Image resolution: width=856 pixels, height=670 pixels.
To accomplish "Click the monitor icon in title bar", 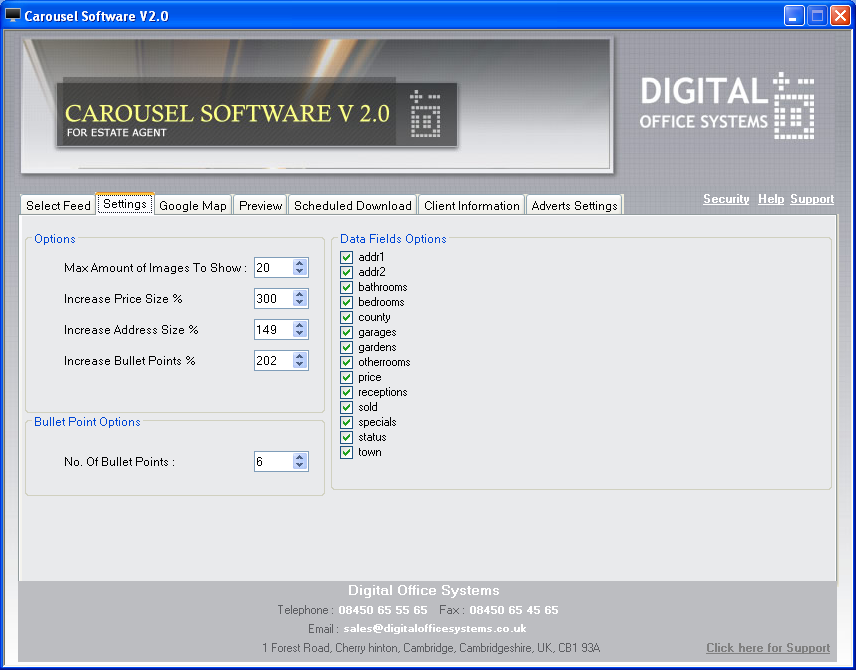I will pos(12,15).
